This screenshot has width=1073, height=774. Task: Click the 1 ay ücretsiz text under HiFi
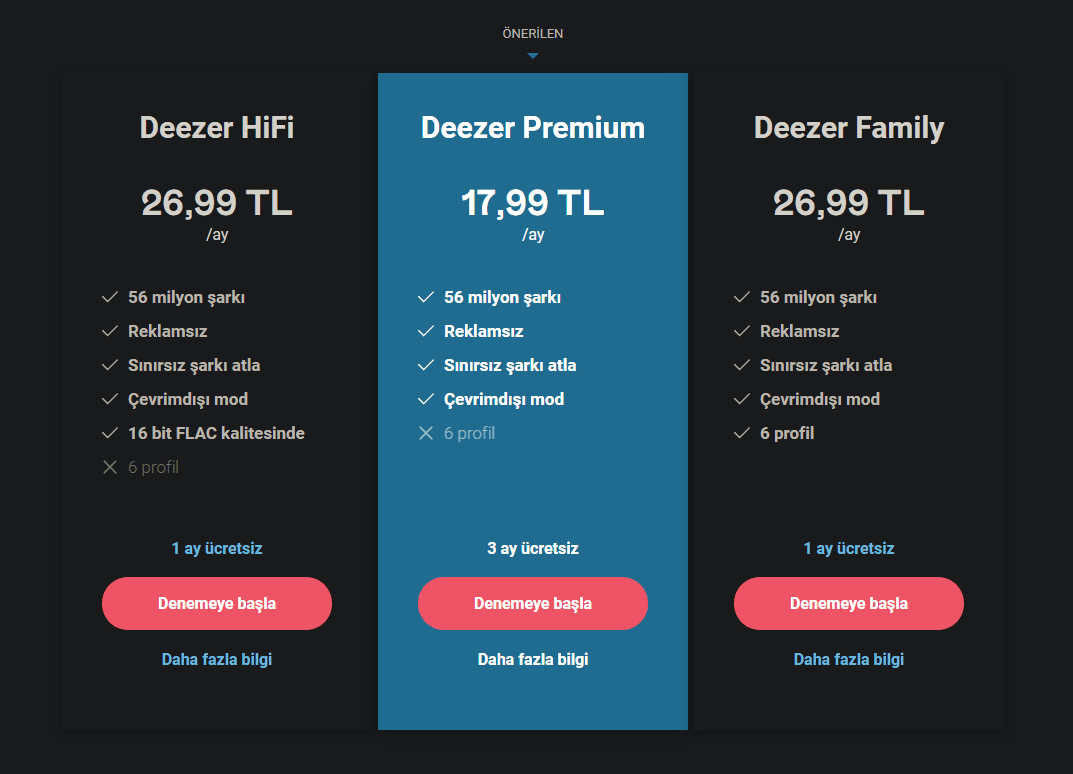pos(217,548)
